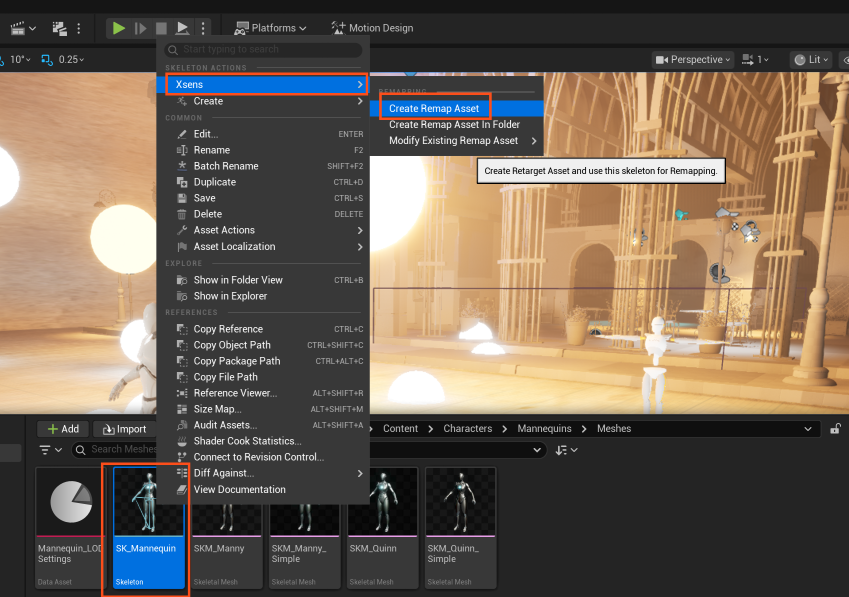The width and height of the screenshot is (849, 597).
Task: Open the camera speed dropdown showing 1
Action: (755, 60)
